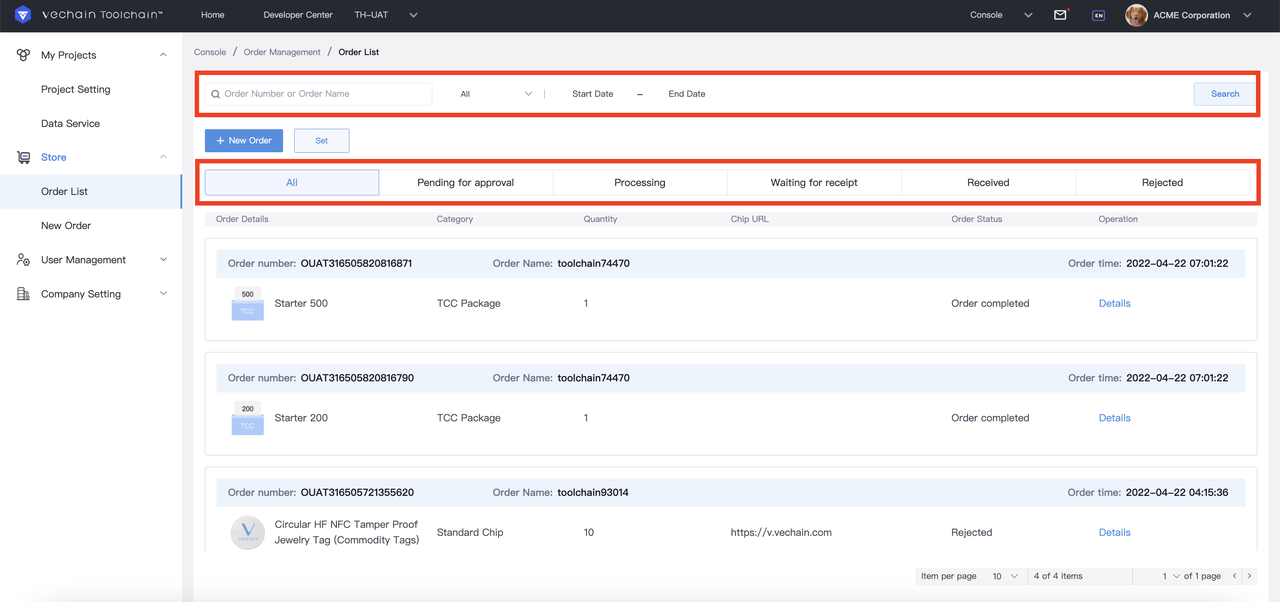Click order number OUAT316505820816790
This screenshot has height=602, width=1280.
tap(357, 378)
